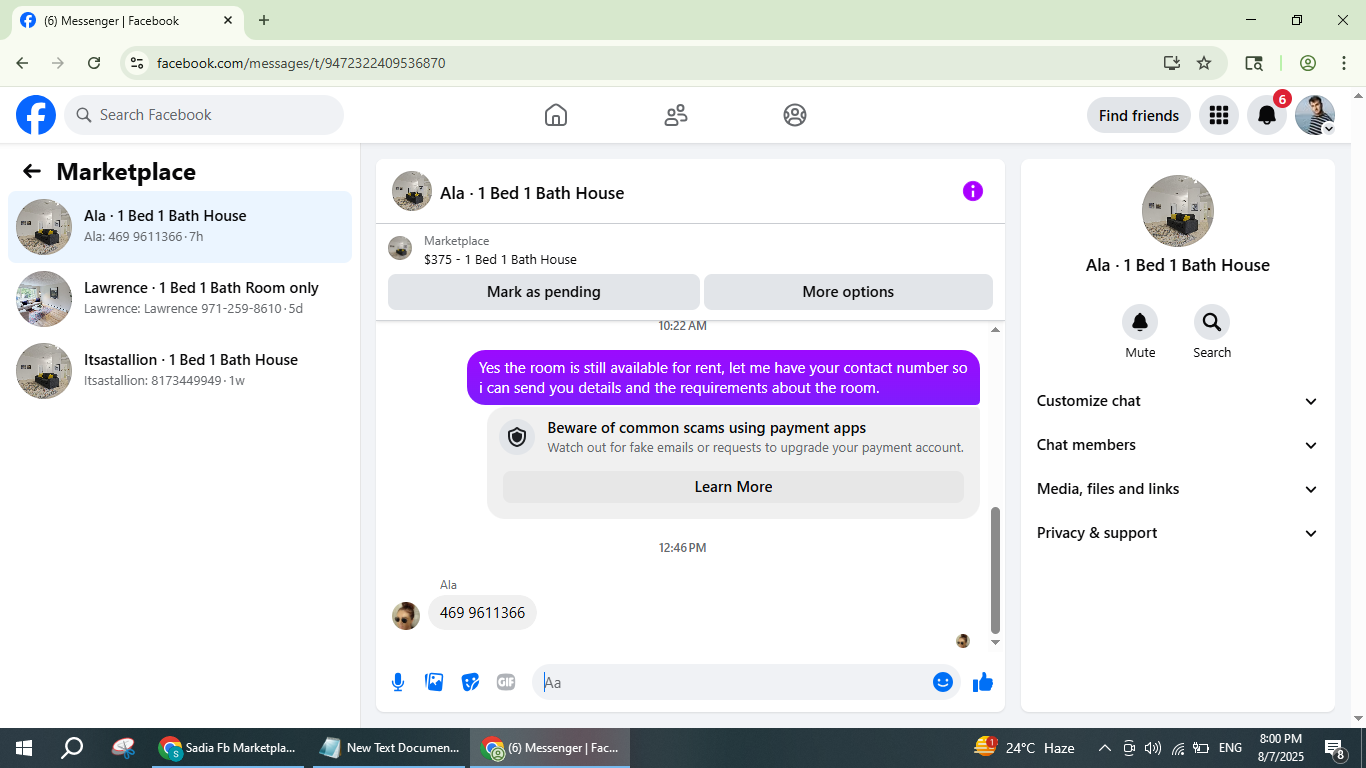Image resolution: width=1366 pixels, height=768 pixels.
Task: Select the Messenger Chrome taskbar window
Action: click(x=551, y=748)
